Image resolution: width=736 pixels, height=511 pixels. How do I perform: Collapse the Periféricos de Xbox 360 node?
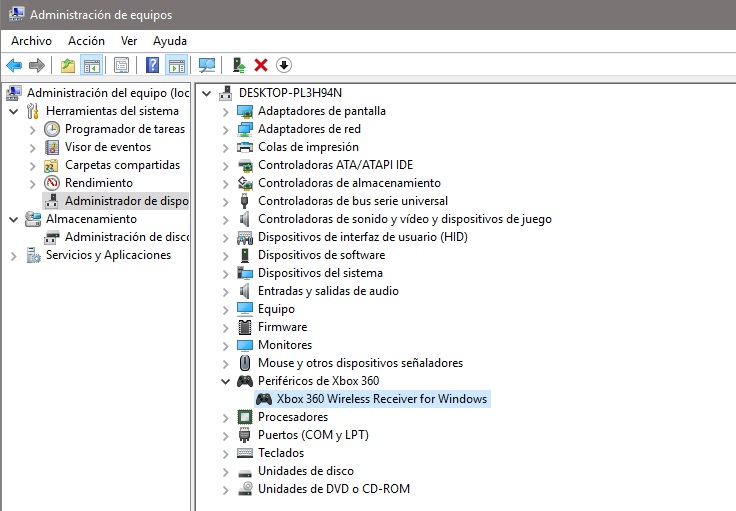225,381
